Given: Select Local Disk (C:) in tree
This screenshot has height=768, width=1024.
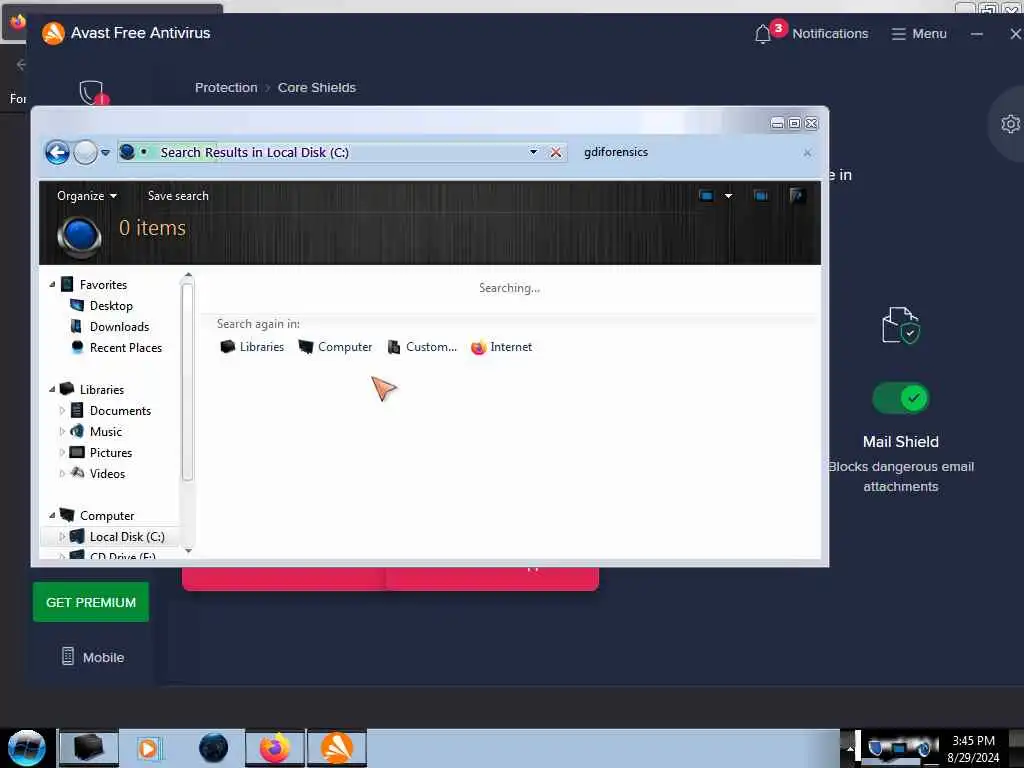Looking at the screenshot, I should (x=127, y=536).
